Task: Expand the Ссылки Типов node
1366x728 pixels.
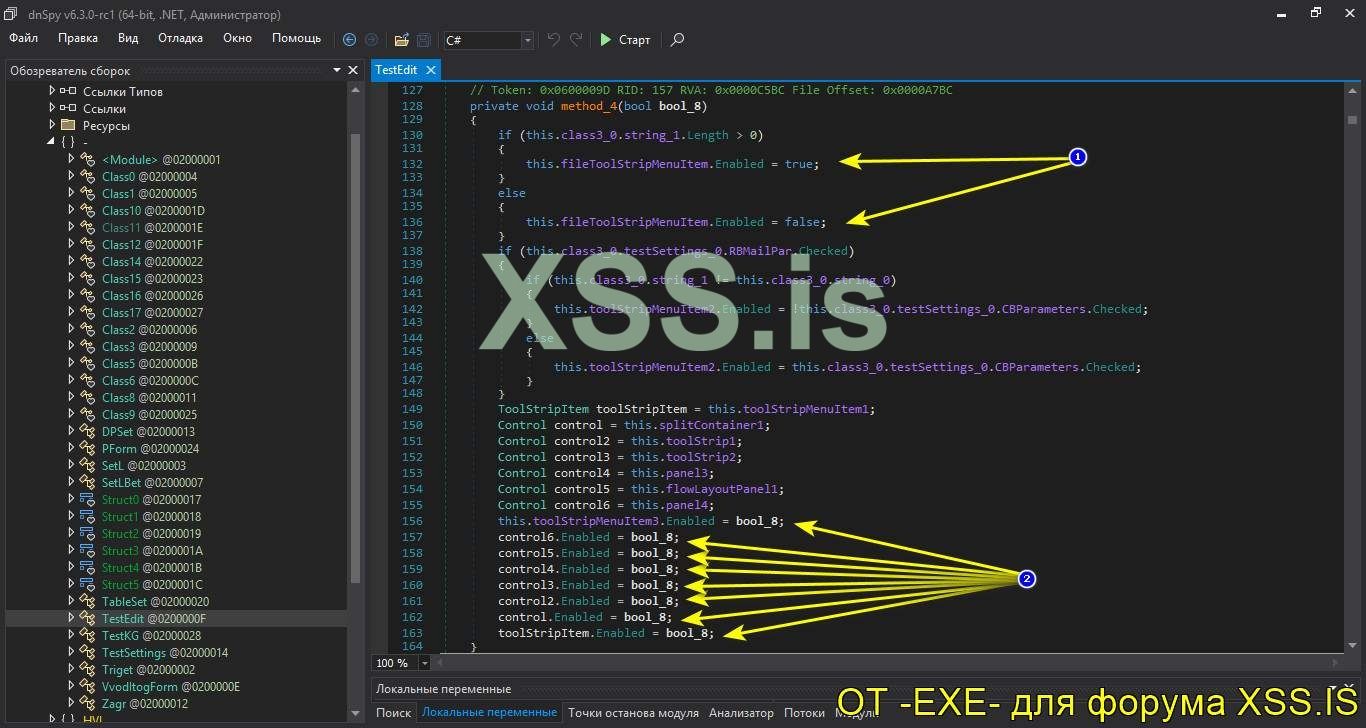Action: (x=52, y=92)
